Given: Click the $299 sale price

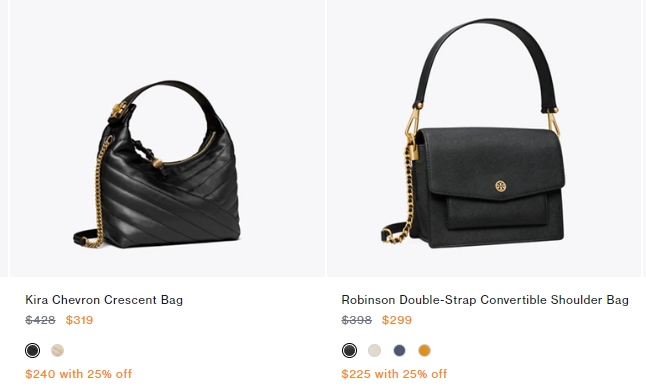Looking at the screenshot, I should (397, 320).
